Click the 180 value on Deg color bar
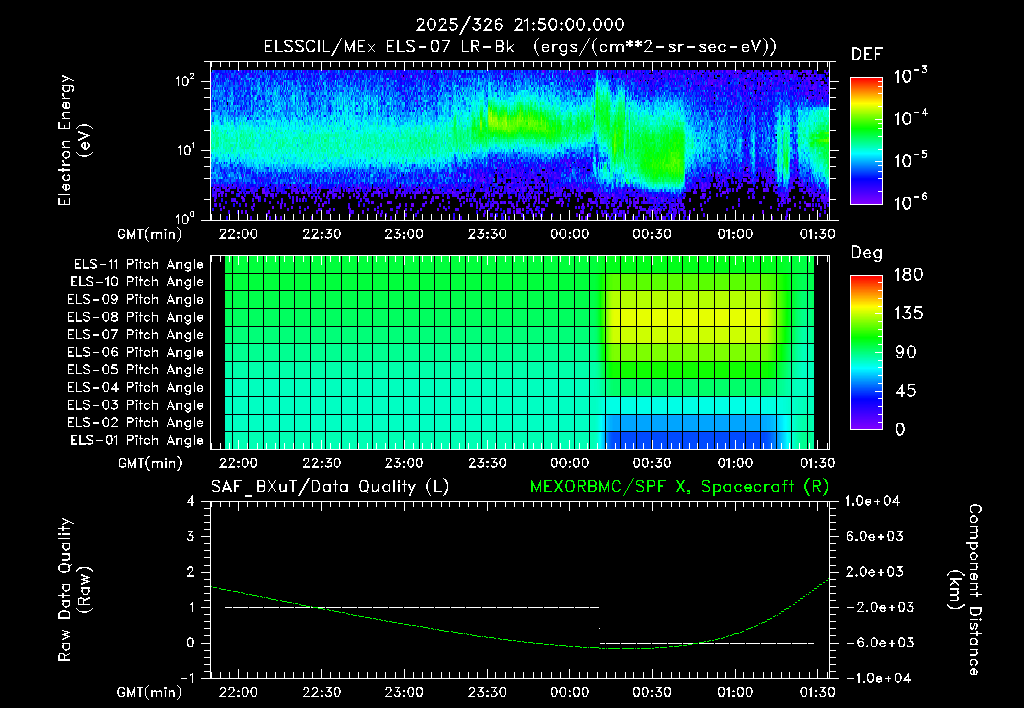 pyautogui.click(x=908, y=274)
